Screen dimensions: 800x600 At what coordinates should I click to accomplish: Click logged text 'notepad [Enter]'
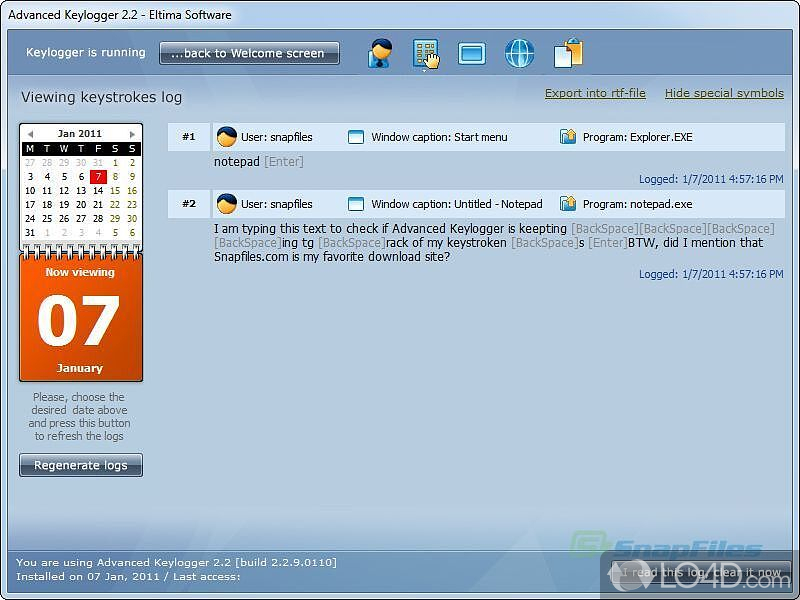pos(259,162)
